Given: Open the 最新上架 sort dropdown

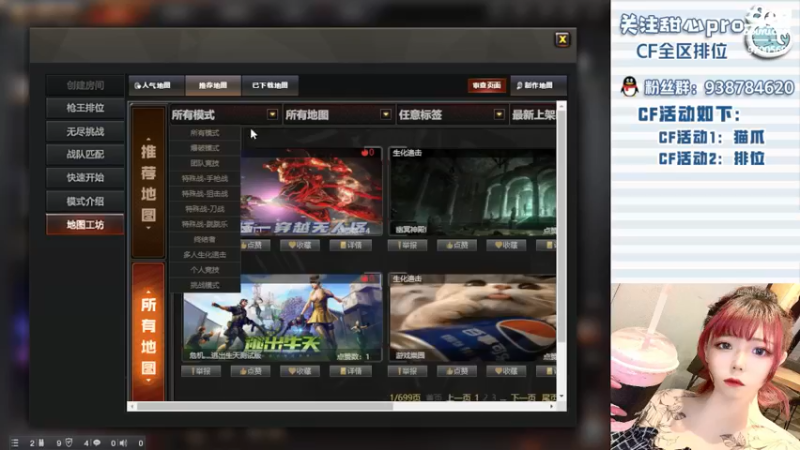Looking at the screenshot, I should click(534, 115).
